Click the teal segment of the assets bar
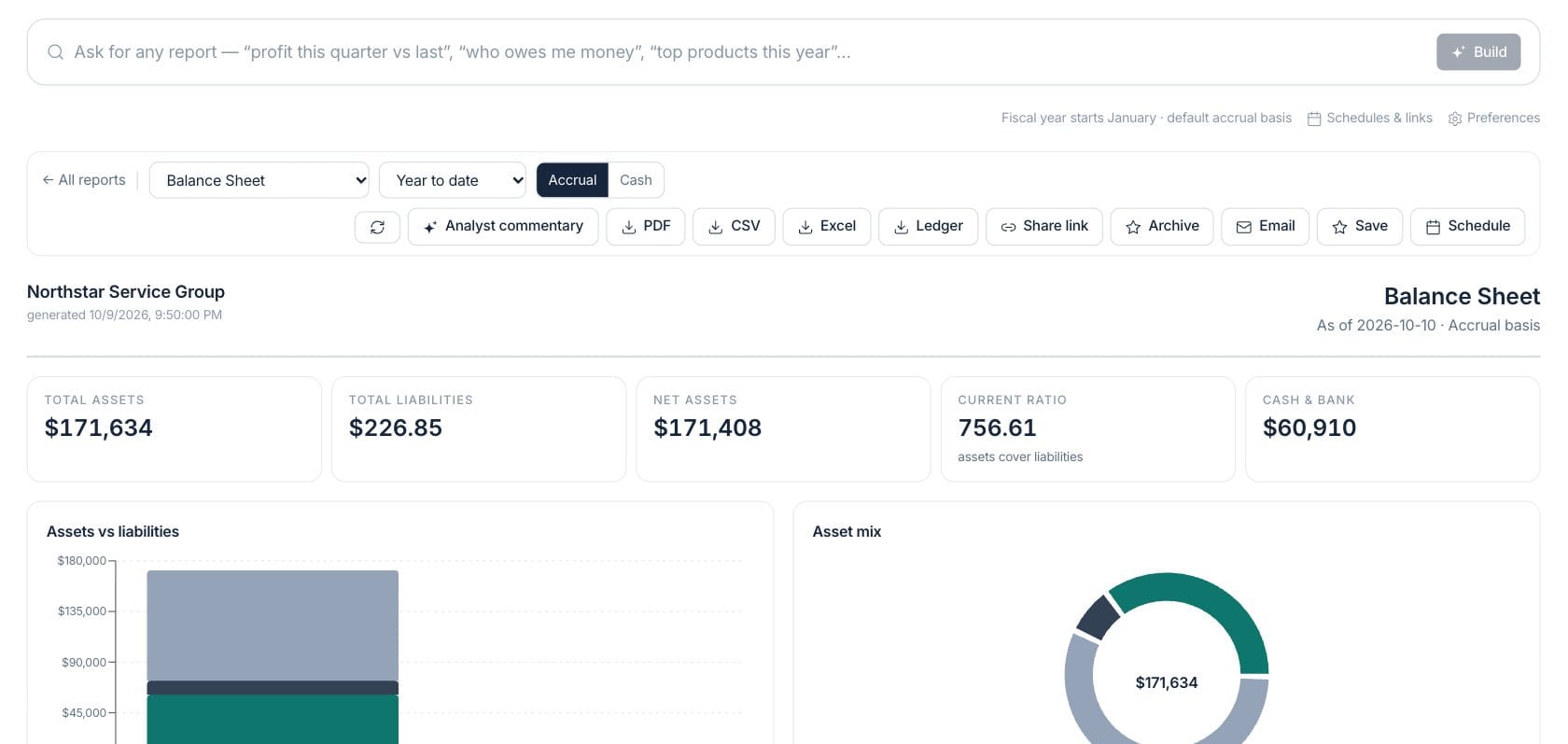The image size is (1568, 744). coord(273,720)
